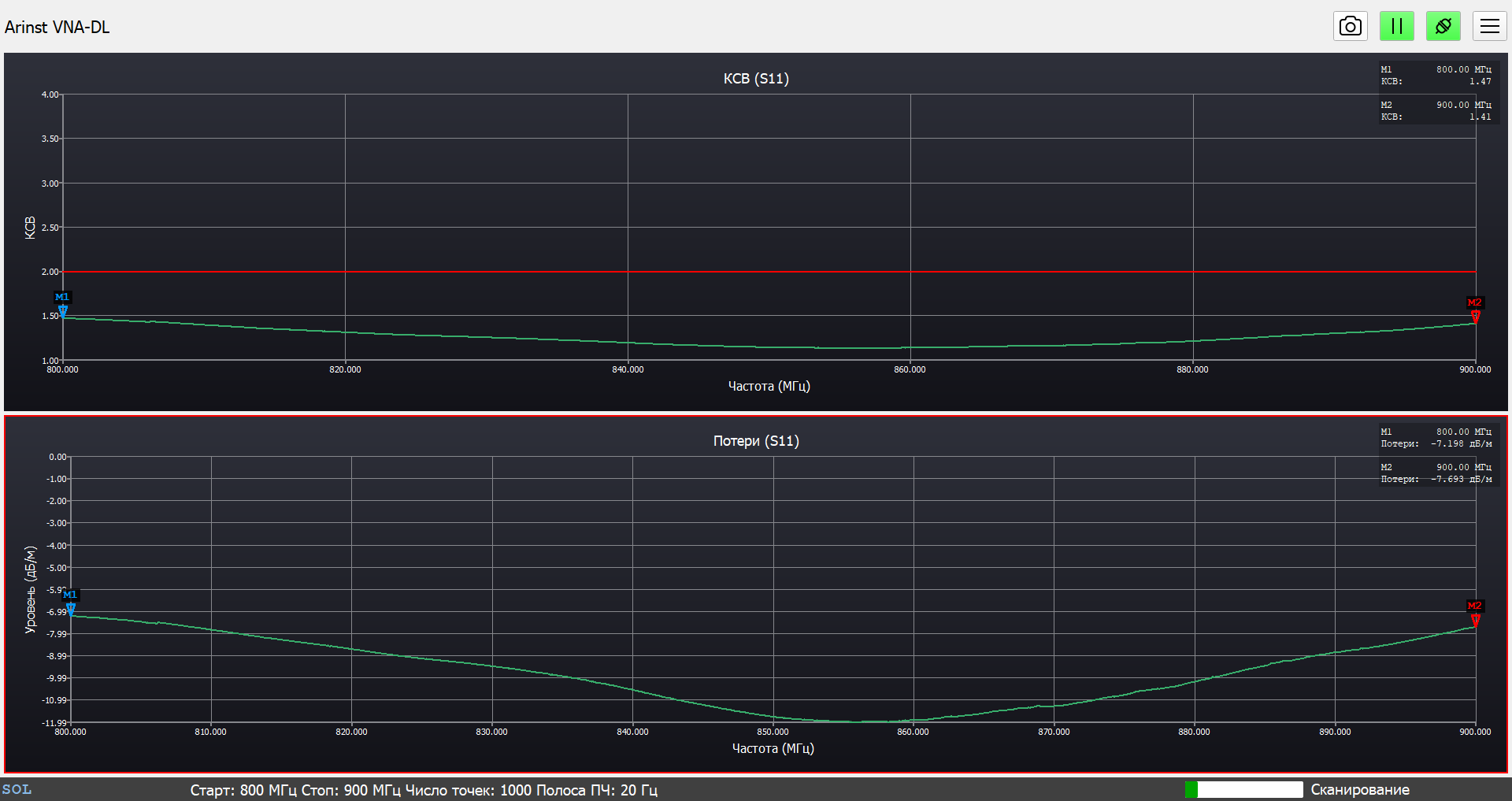The width and height of the screenshot is (1512, 801).
Task: Click the КСВ (S11) chart title
Action: coord(756,79)
